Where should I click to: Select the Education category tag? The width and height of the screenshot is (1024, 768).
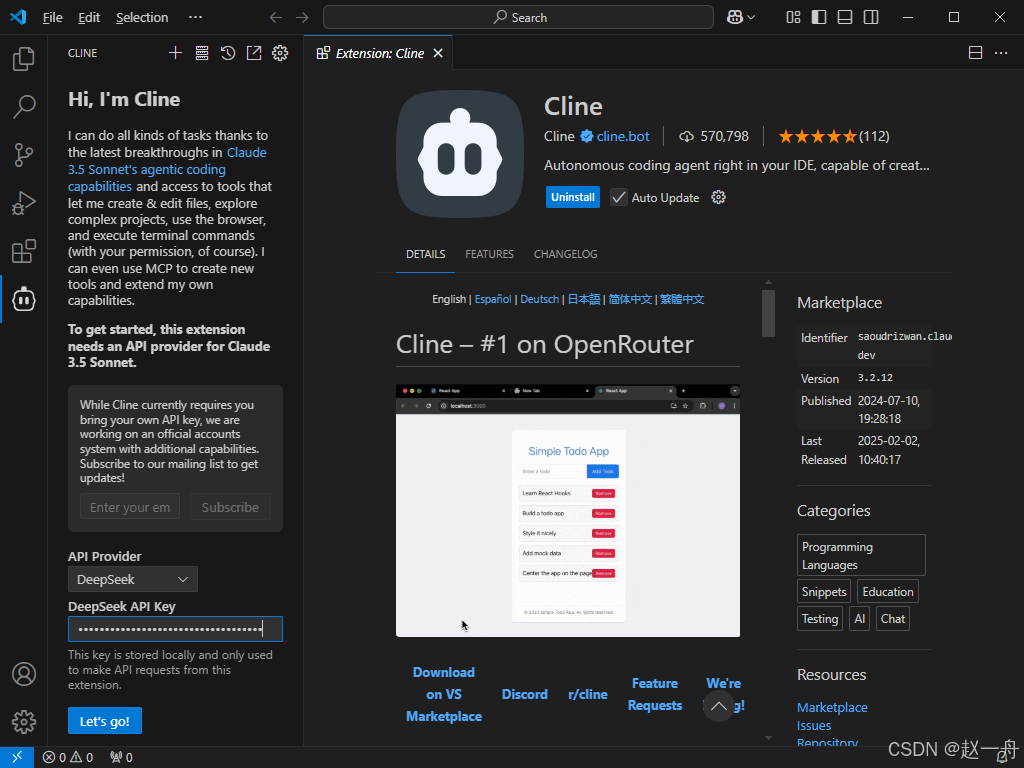click(x=888, y=592)
